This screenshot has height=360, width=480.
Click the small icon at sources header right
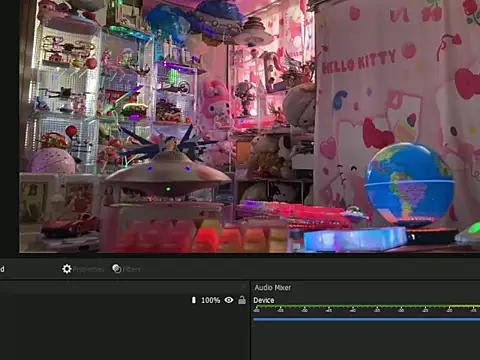(244, 286)
